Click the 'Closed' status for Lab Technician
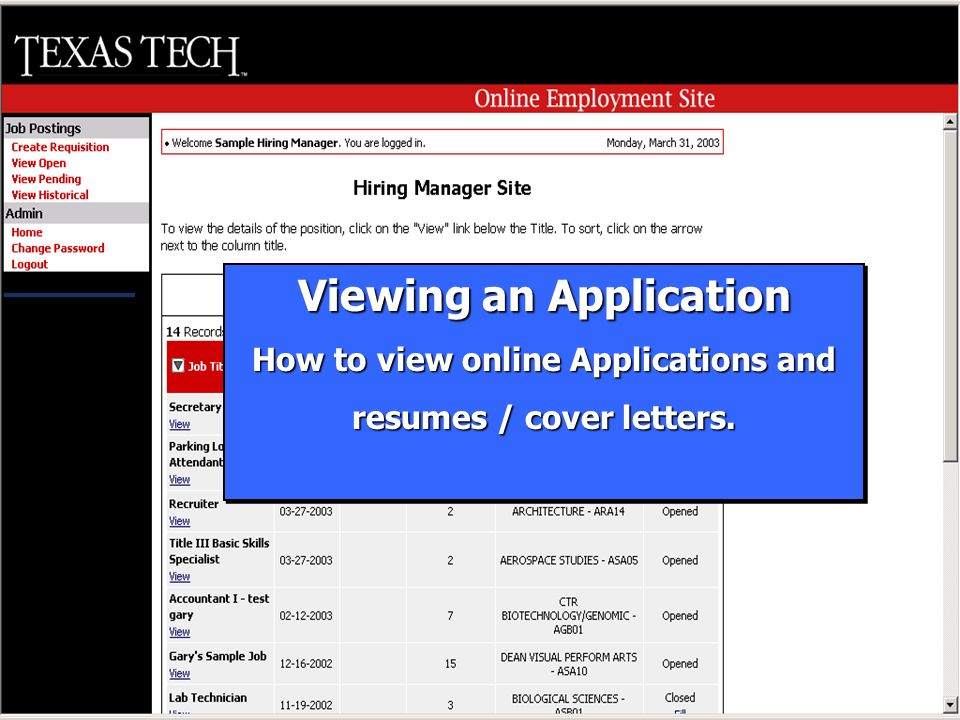Screen dimensions: 960x720 [x=680, y=697]
